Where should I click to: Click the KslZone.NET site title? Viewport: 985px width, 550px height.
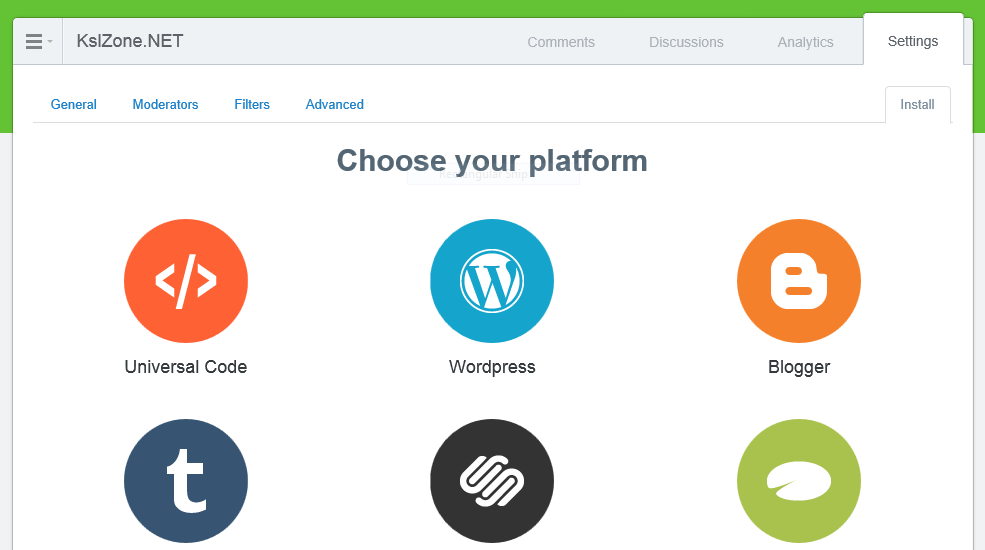pos(130,41)
